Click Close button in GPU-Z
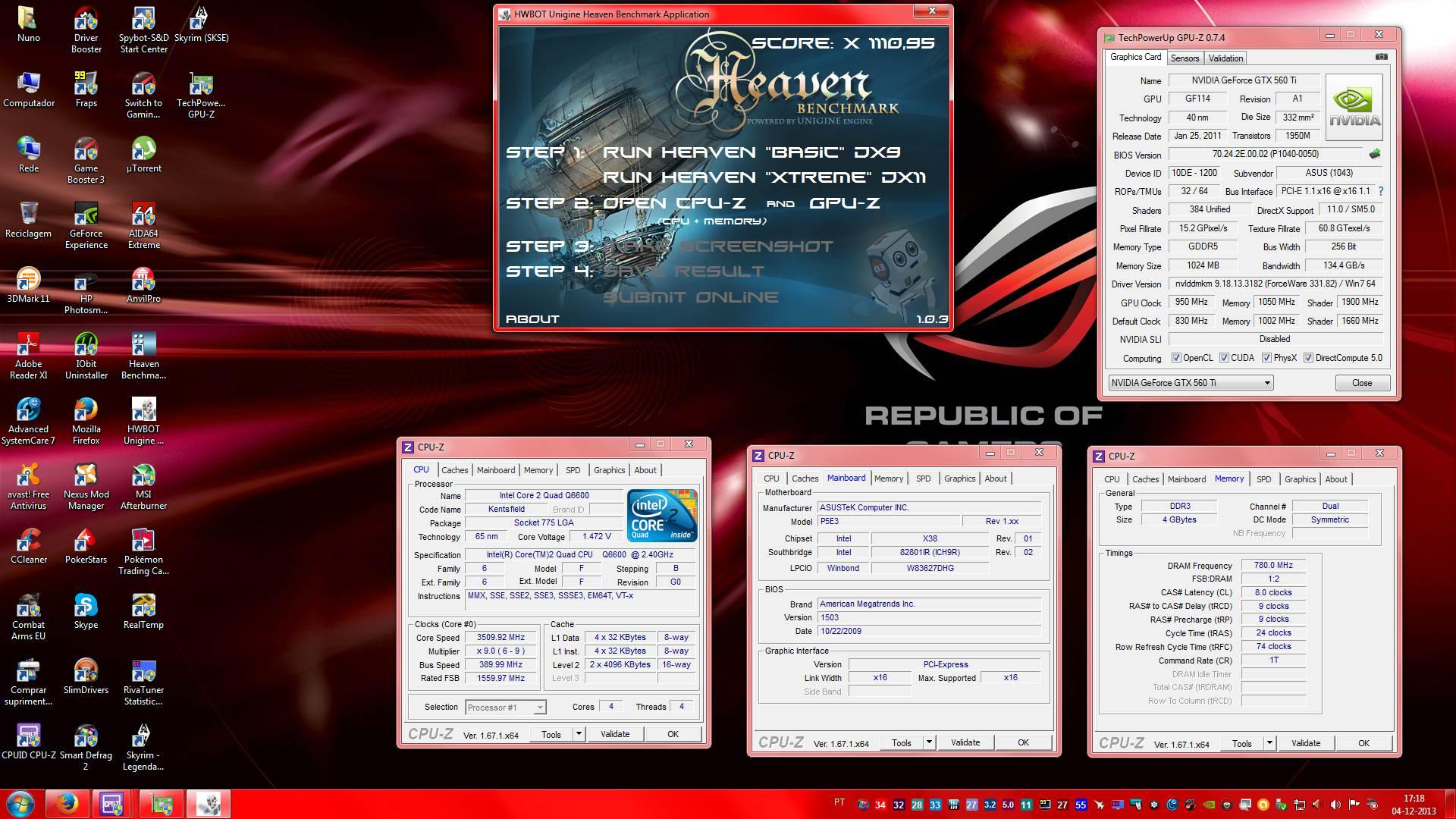Image resolution: width=1456 pixels, height=819 pixels. click(1362, 383)
